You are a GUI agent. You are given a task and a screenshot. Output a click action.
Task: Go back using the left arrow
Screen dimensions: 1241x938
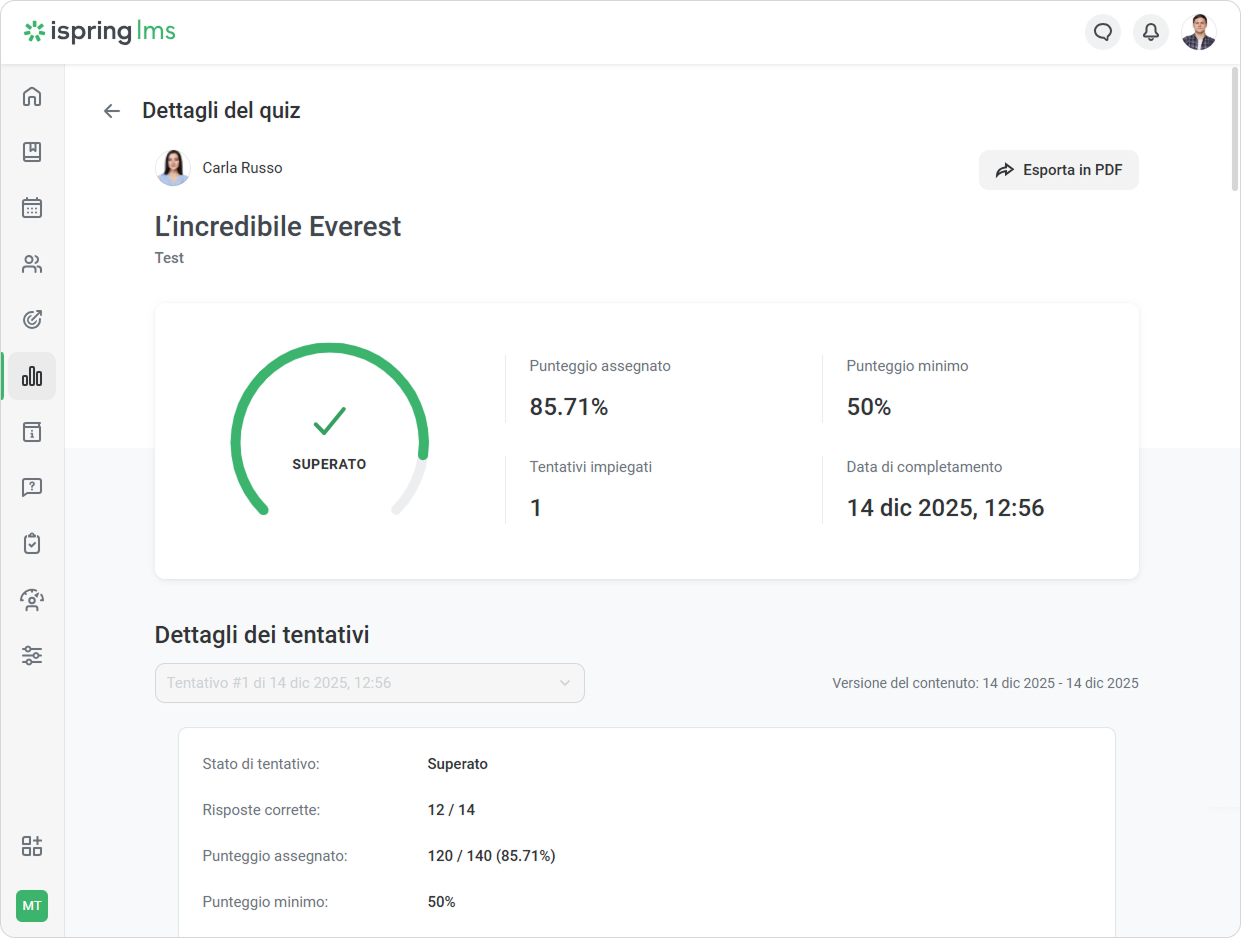click(x=112, y=111)
